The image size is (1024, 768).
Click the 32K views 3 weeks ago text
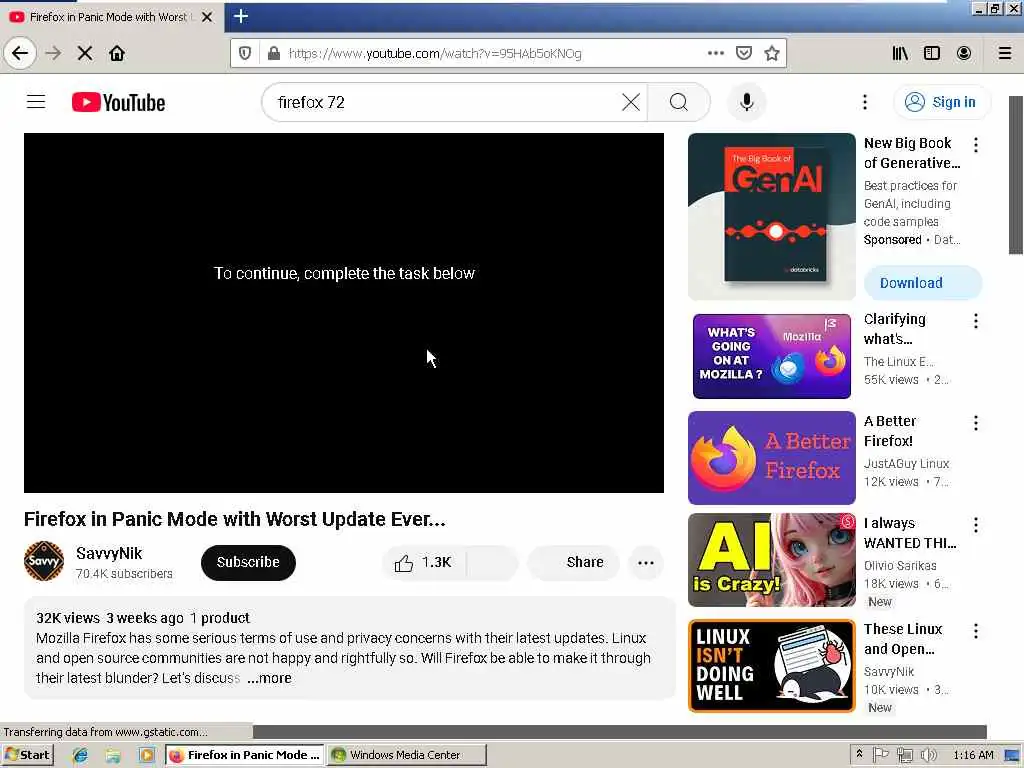[x=110, y=618]
